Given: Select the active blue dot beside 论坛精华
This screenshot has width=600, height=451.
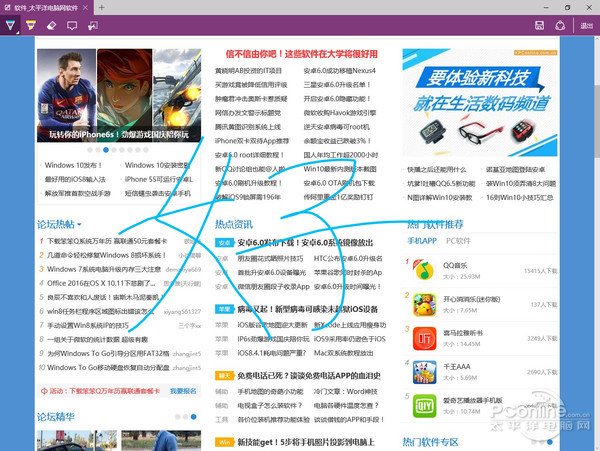Looking at the screenshot, I should pyautogui.click(x=194, y=417).
